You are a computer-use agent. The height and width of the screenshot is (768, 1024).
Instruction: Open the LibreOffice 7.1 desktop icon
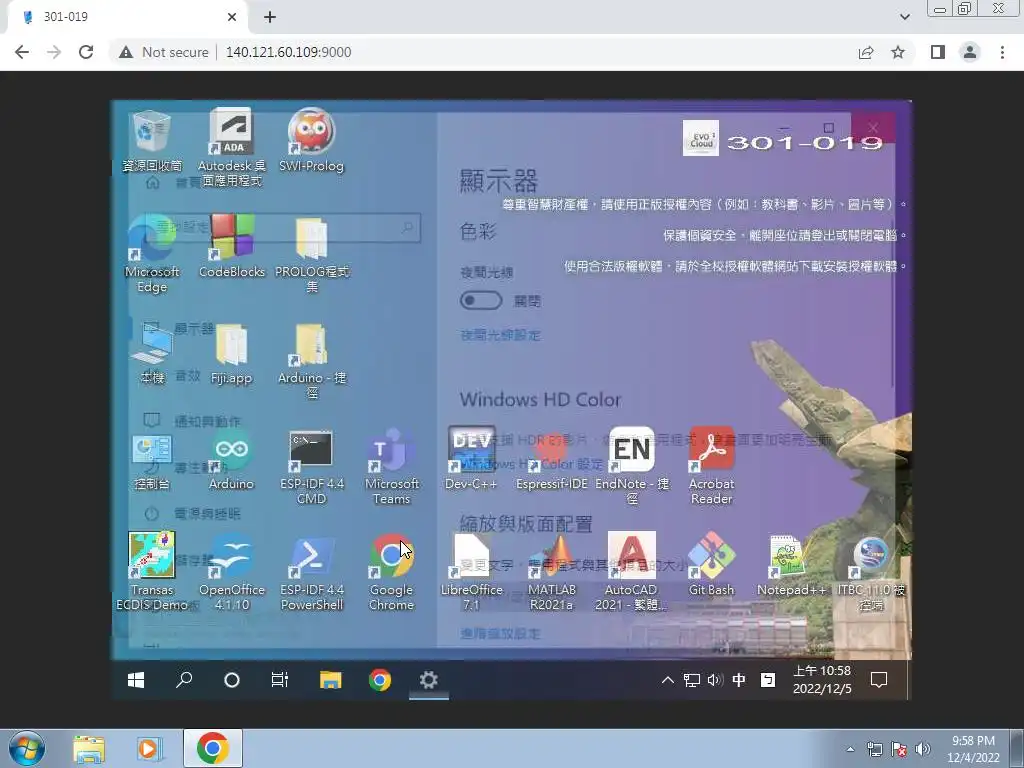pyautogui.click(x=472, y=572)
